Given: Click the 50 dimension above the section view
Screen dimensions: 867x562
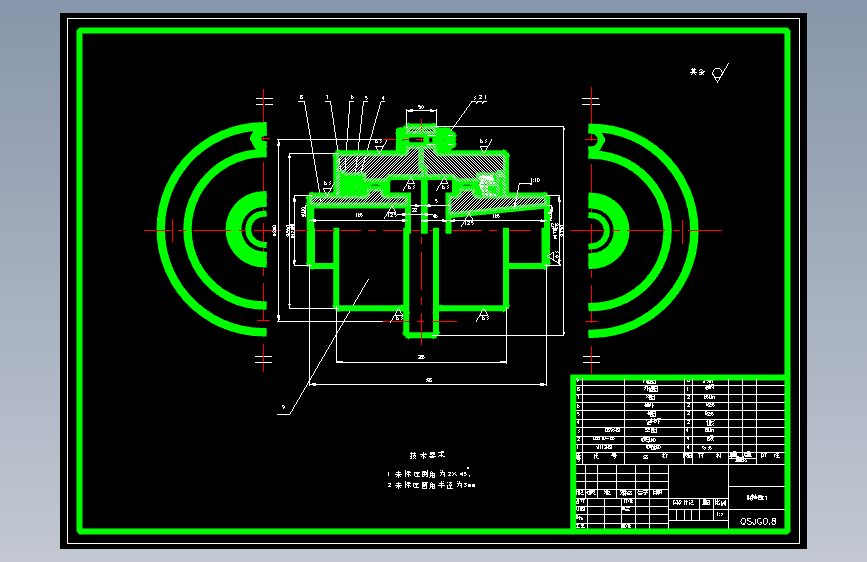Looking at the screenshot, I should tap(421, 107).
